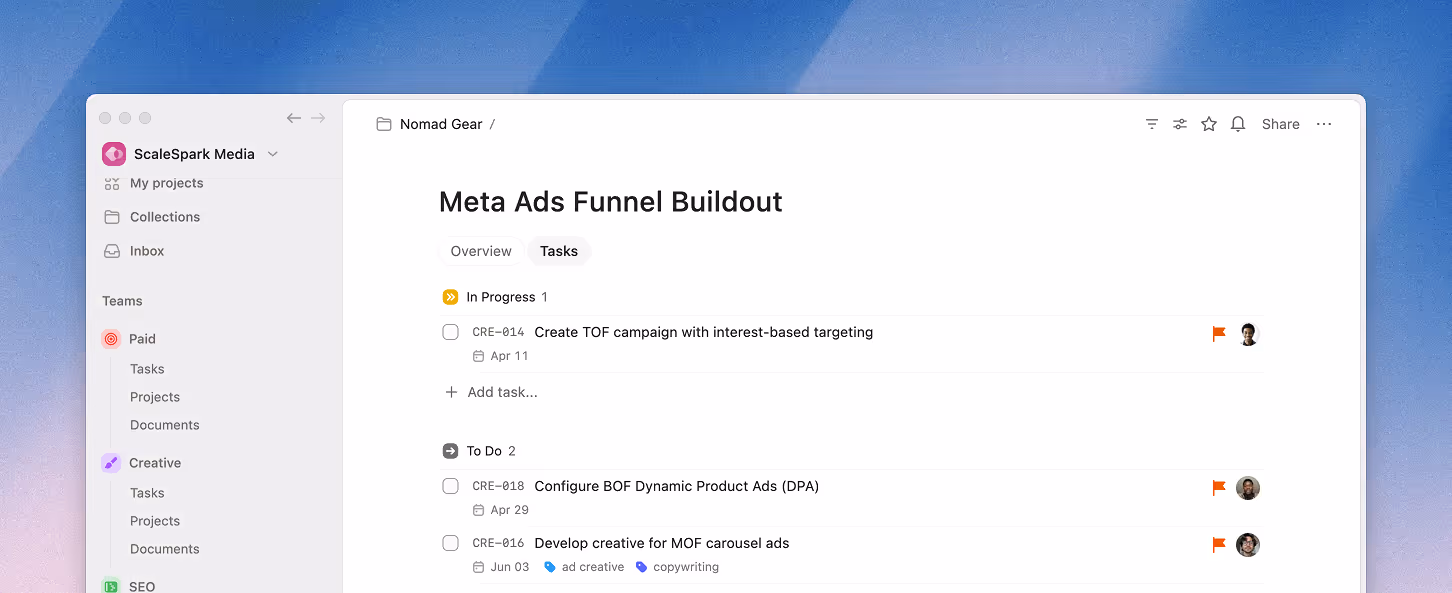Click the Paid team target icon
Image resolution: width=1452 pixels, height=593 pixels.
click(111, 339)
